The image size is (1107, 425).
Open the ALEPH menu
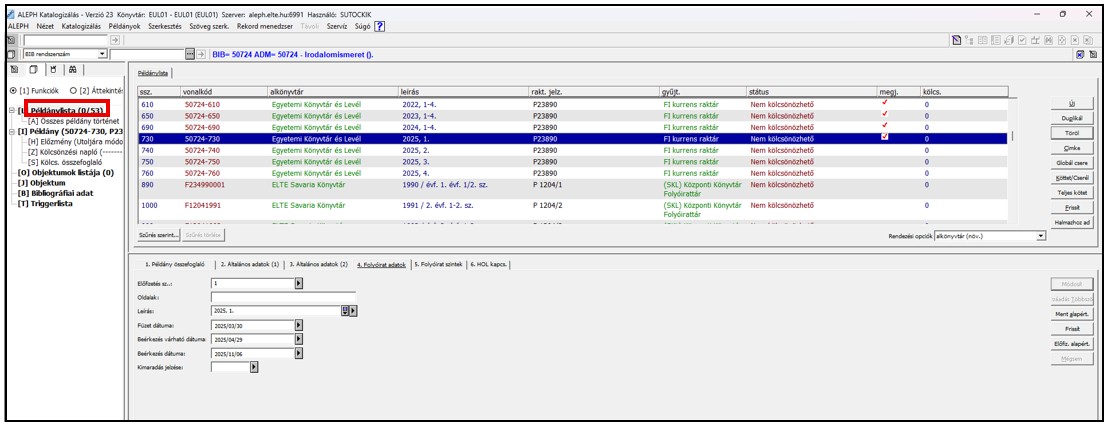[x=18, y=26]
